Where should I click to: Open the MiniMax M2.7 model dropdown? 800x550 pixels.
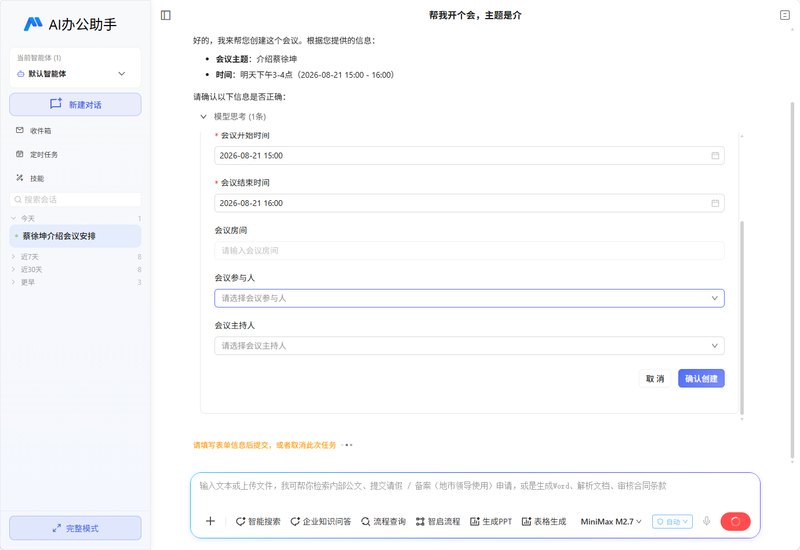[611, 521]
